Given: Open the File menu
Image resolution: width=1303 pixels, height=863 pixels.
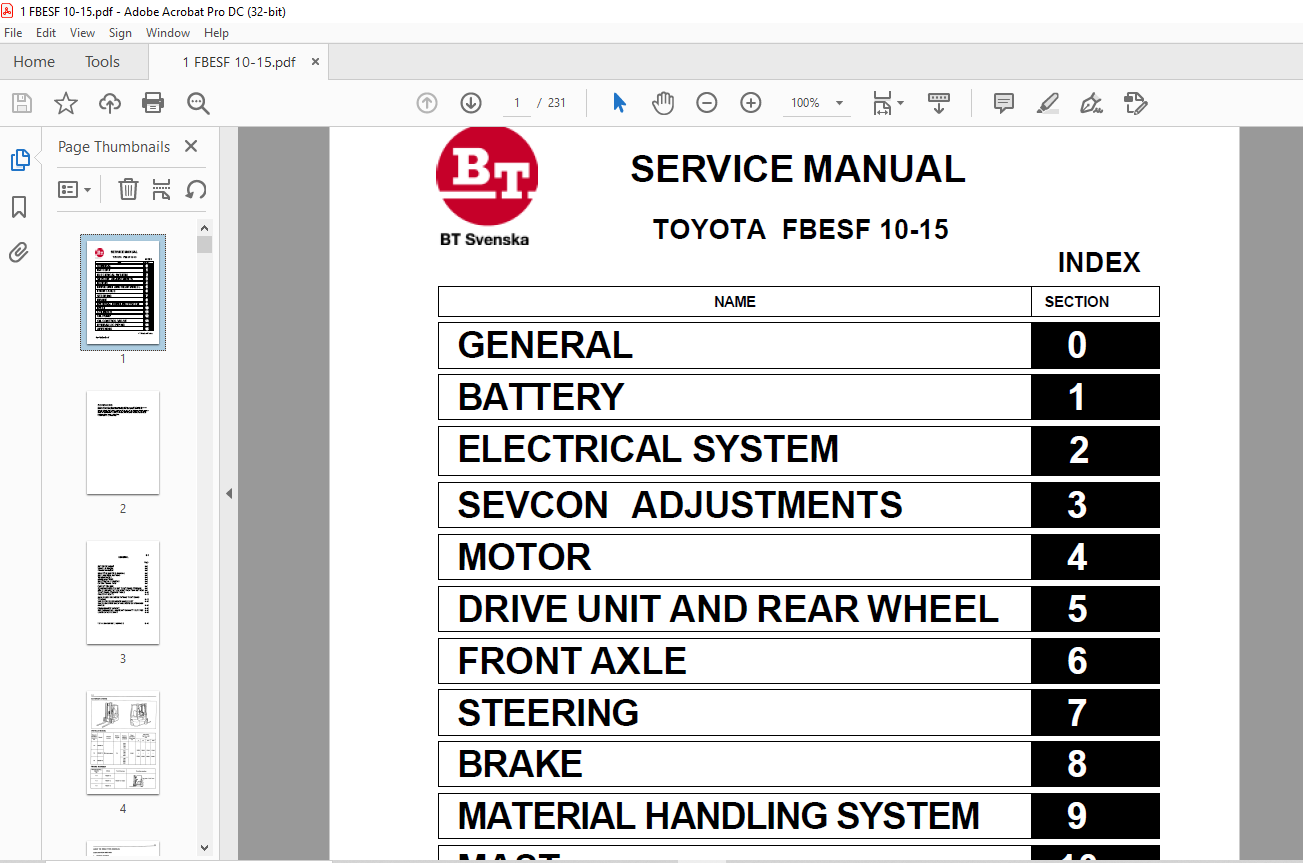Looking at the screenshot, I should (13, 33).
